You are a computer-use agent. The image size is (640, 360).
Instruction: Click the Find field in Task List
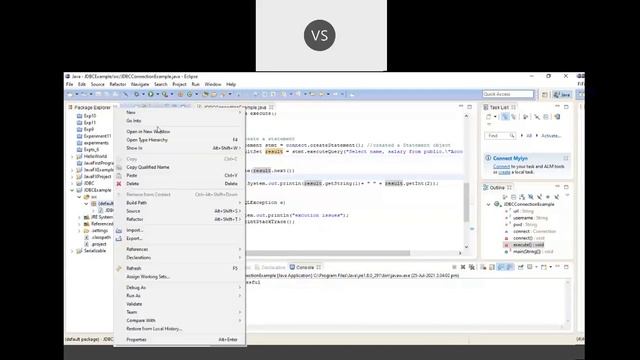coord(500,136)
